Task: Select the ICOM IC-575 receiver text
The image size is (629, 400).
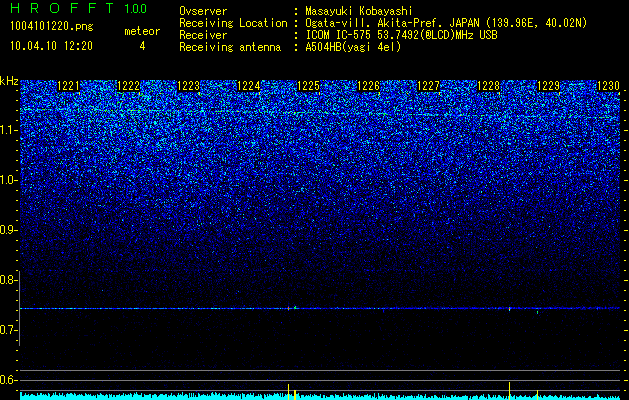Action: tap(402, 35)
